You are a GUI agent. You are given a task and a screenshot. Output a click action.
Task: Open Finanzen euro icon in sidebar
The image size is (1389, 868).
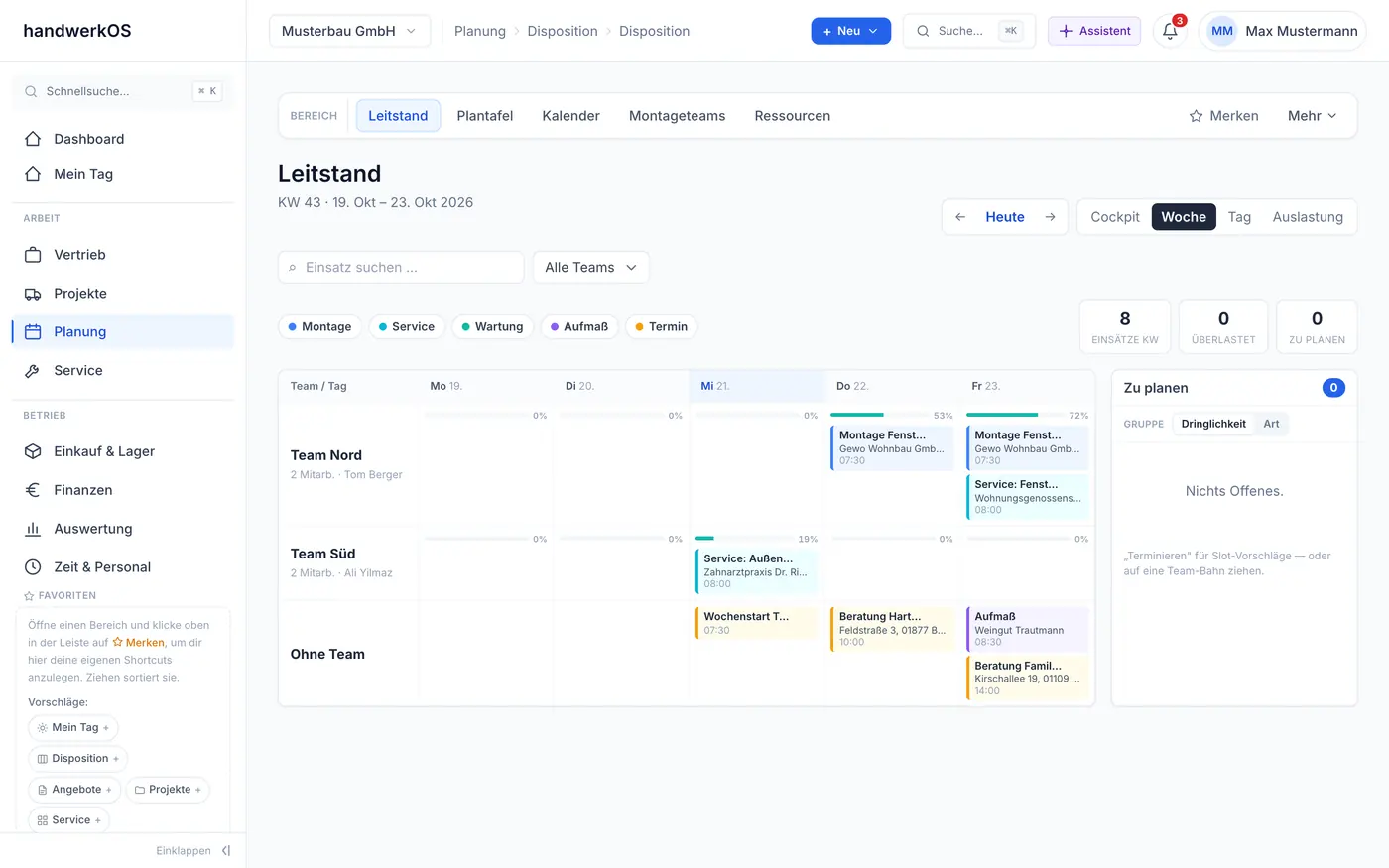33,490
